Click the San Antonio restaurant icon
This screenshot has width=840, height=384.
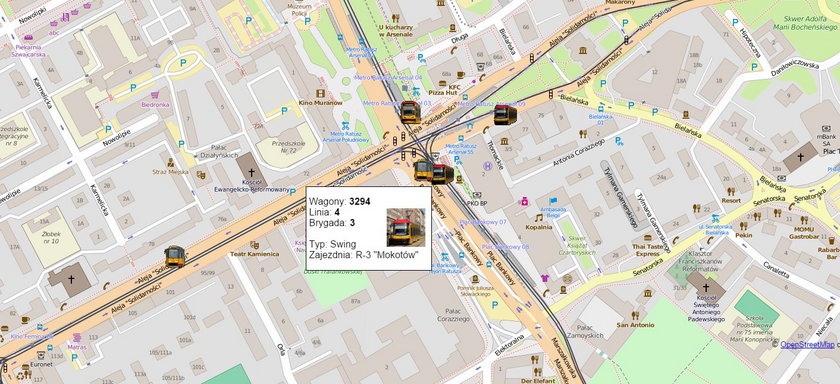click(635, 315)
